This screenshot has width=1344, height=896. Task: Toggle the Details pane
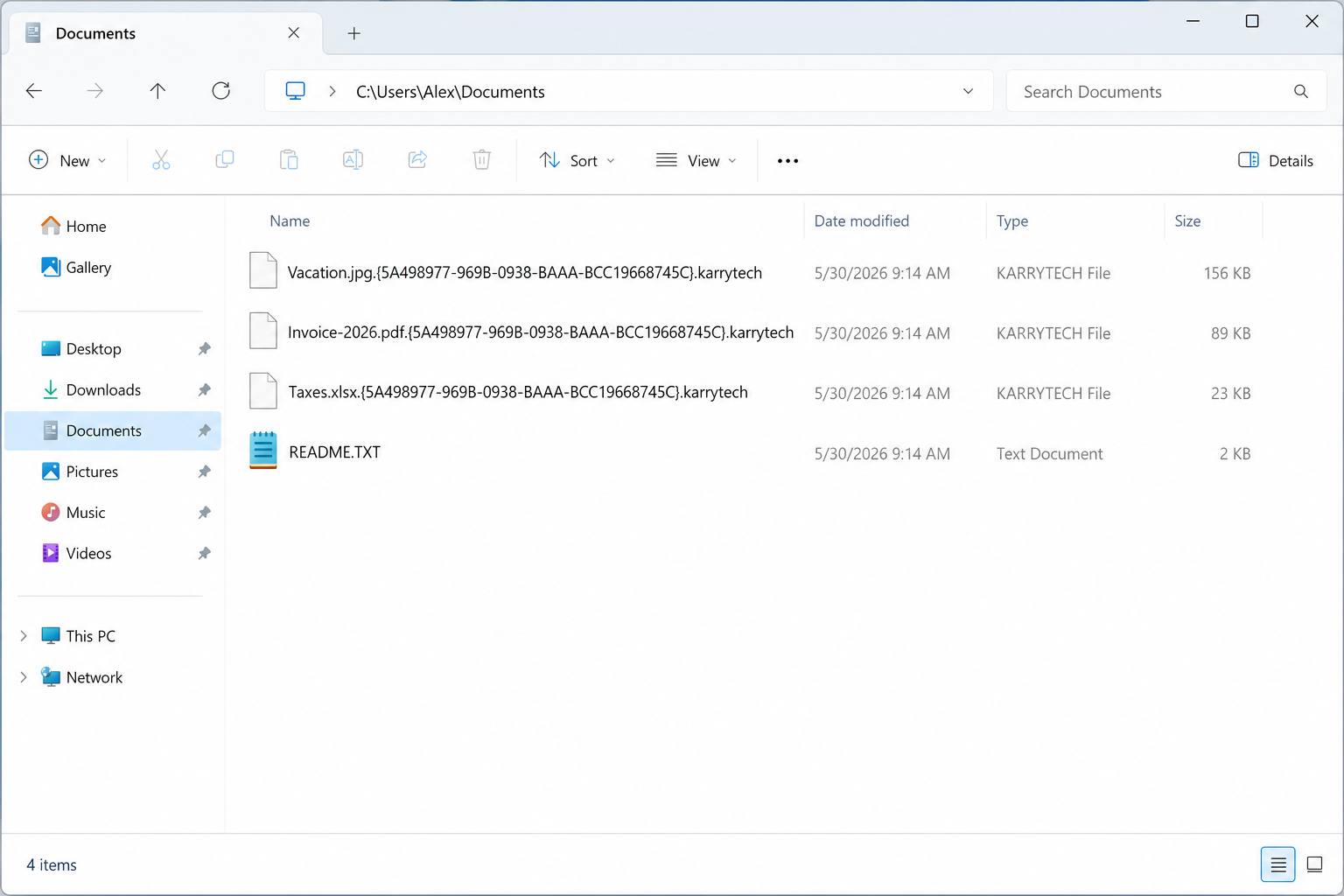click(x=1276, y=160)
